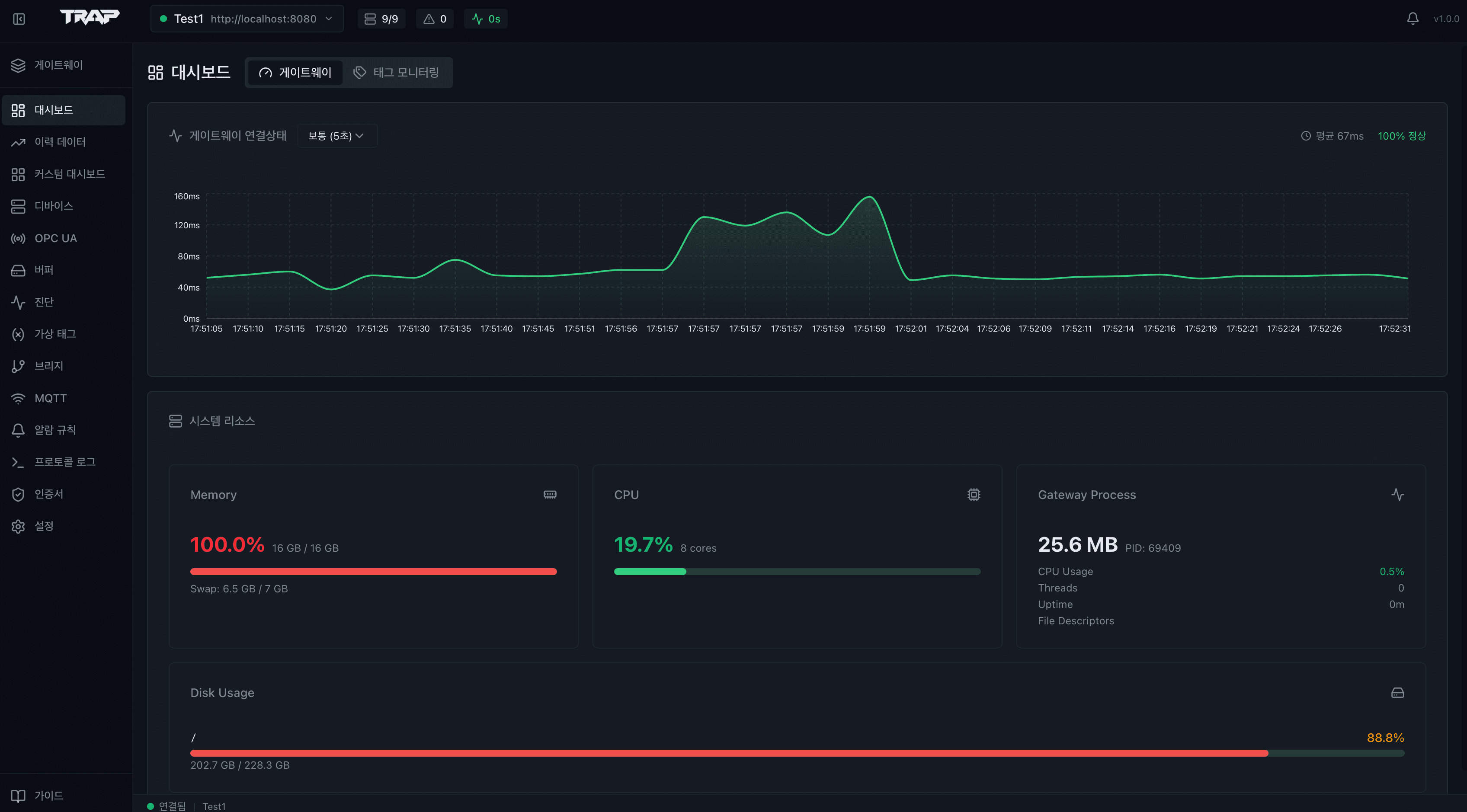Click the PID: 69409 label
The width and height of the screenshot is (1467, 812).
(1153, 548)
